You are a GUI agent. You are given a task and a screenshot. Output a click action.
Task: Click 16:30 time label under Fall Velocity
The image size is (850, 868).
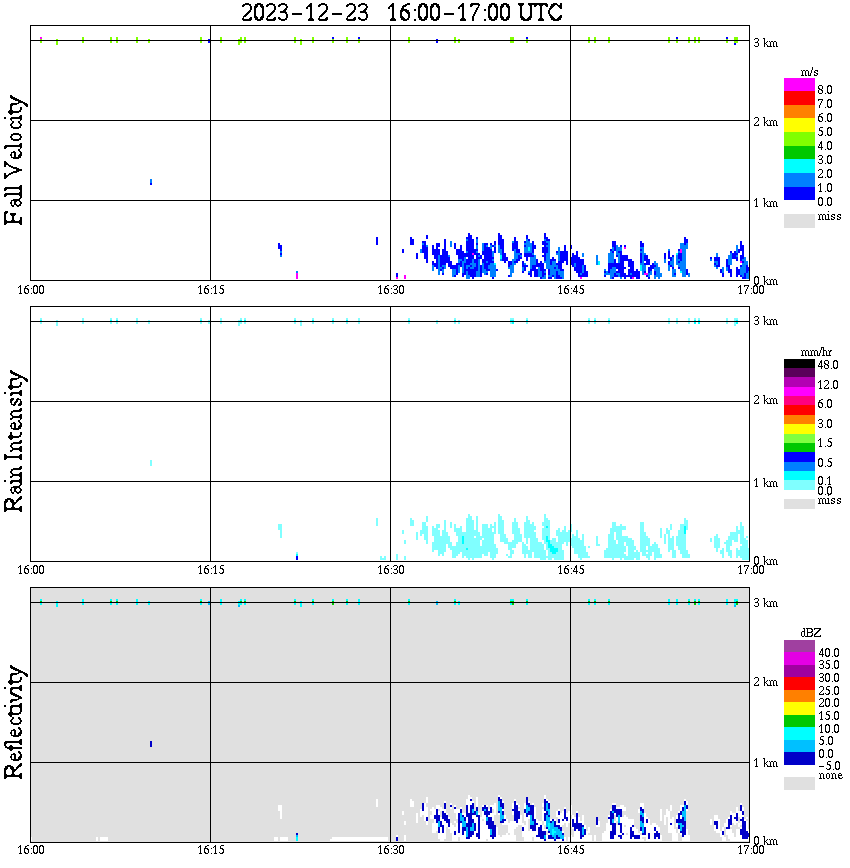click(390, 290)
